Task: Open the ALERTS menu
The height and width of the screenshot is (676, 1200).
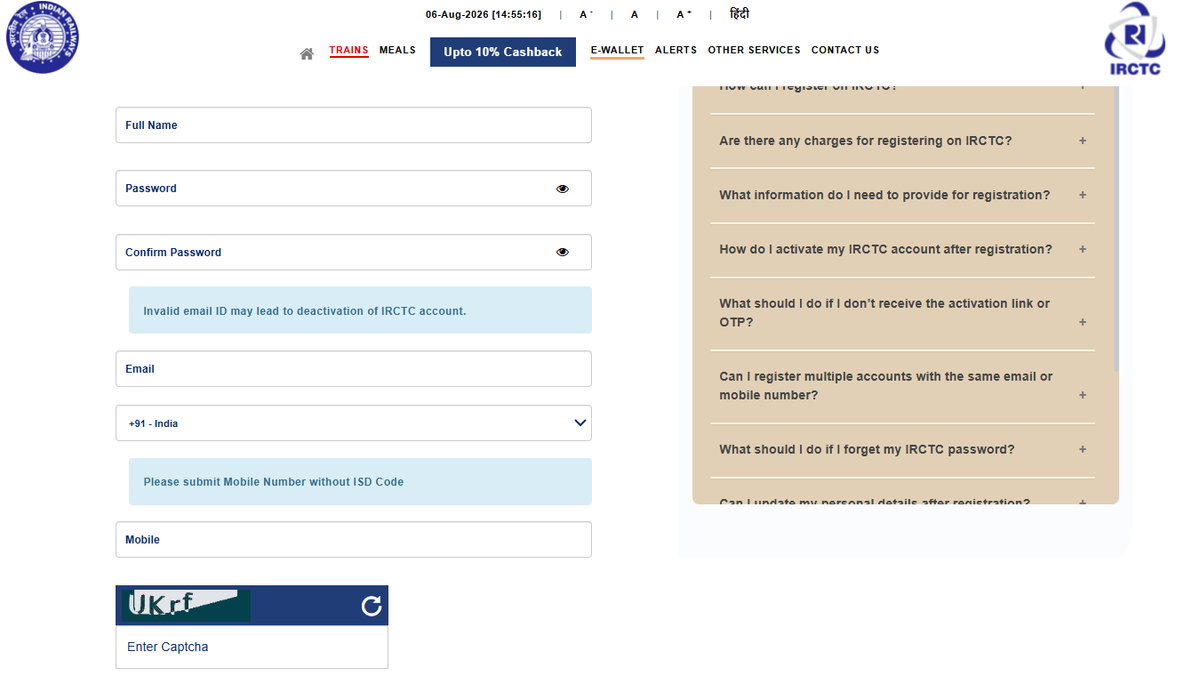Action: [676, 50]
